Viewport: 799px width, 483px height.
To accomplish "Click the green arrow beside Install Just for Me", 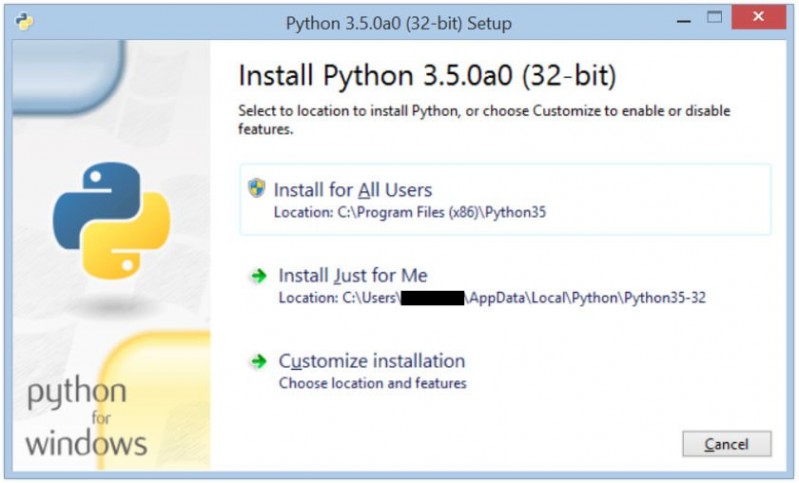I will [260, 276].
